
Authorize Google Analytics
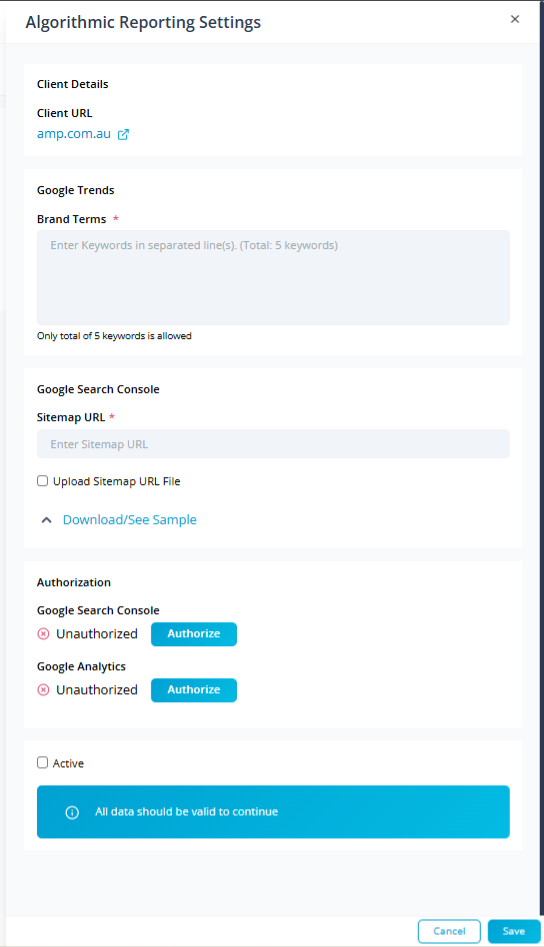point(194,690)
